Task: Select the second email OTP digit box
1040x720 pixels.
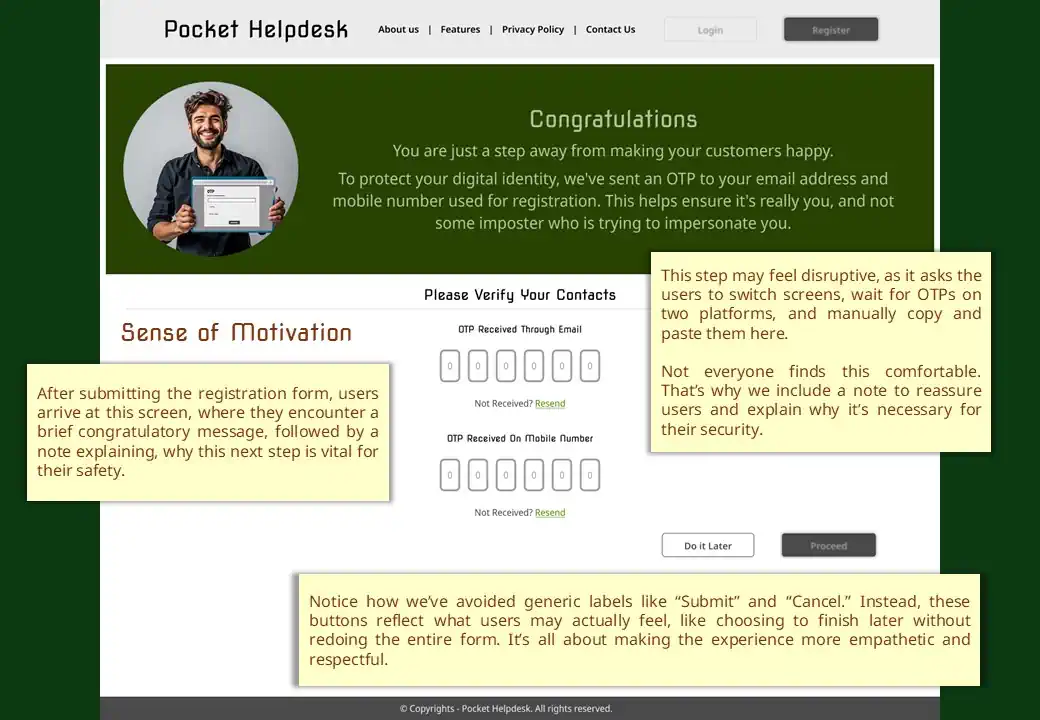Action: 478,366
